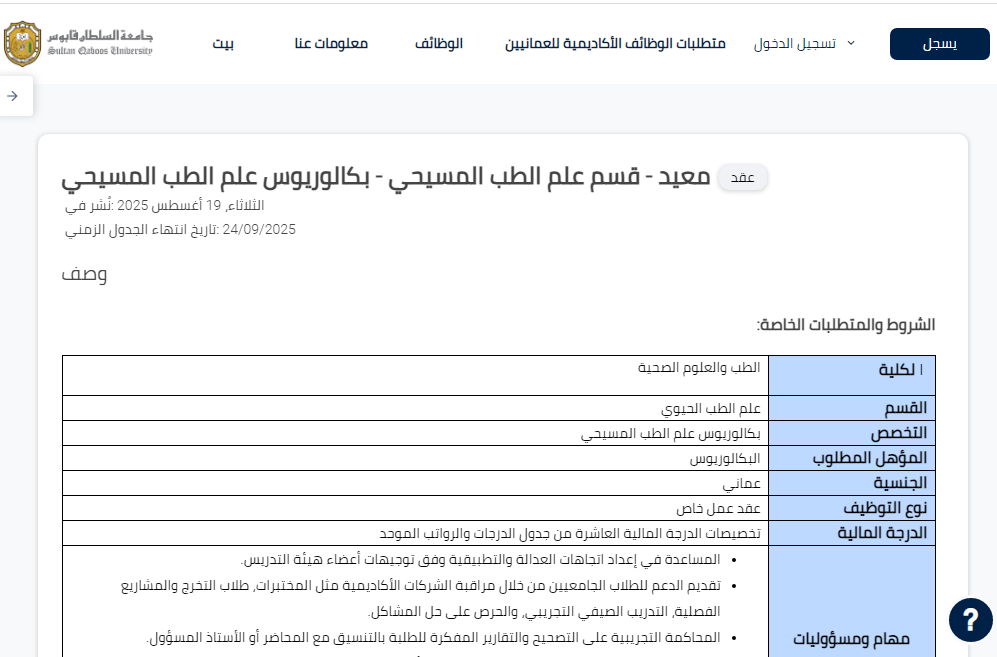Select the الدرجة المالية header cell
997x657 pixels.
click(x=851, y=533)
